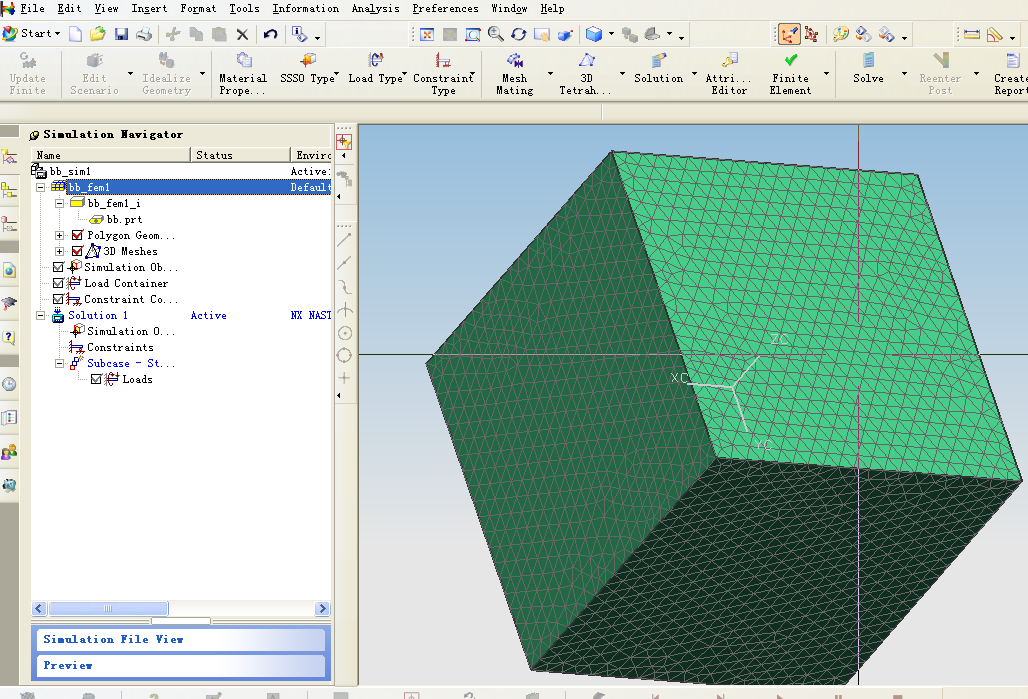Uncheck the 3D Meshes checkbox
The width and height of the screenshot is (1028, 699).
[x=78, y=251]
